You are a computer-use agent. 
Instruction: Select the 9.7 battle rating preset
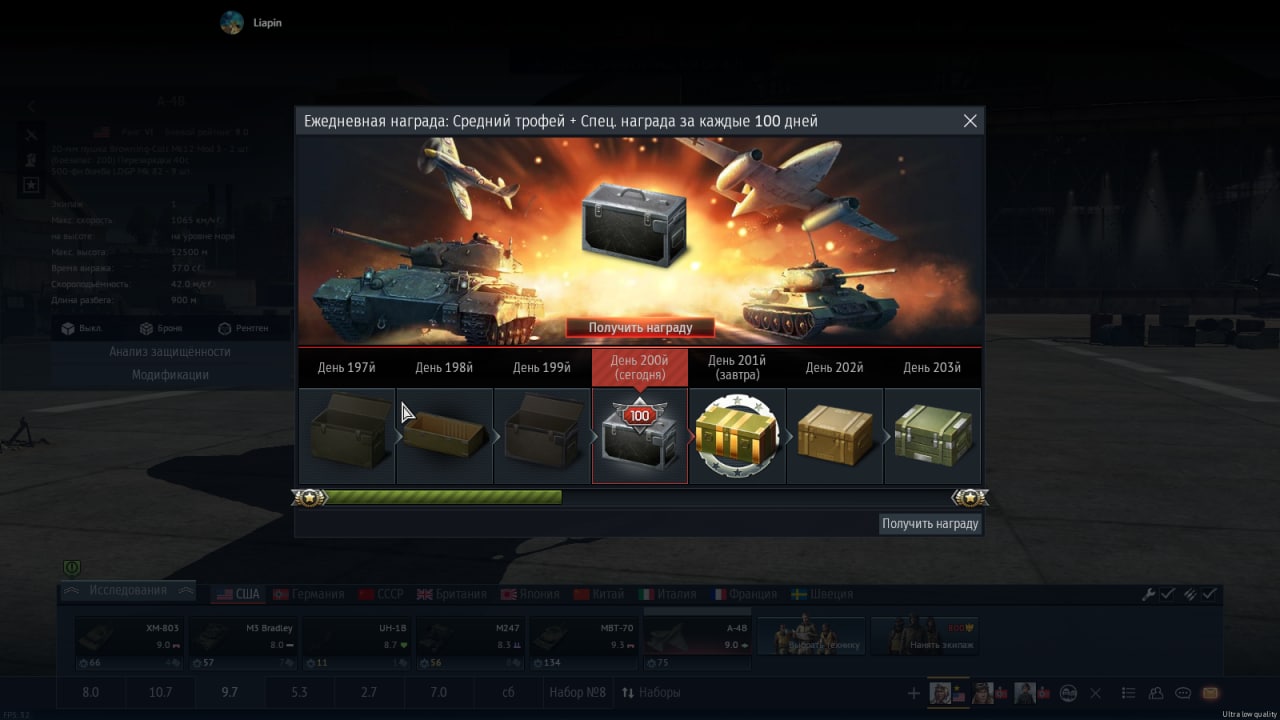coord(229,692)
